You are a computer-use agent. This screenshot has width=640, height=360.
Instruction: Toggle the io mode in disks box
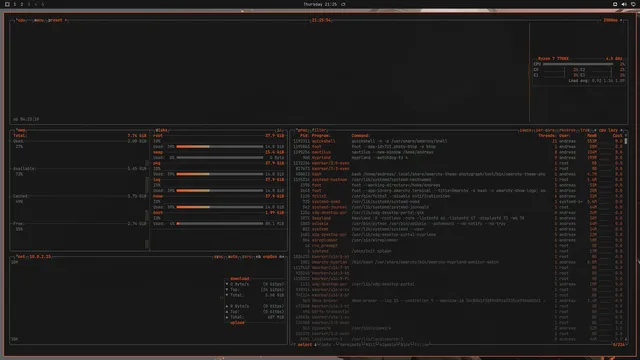(280, 130)
